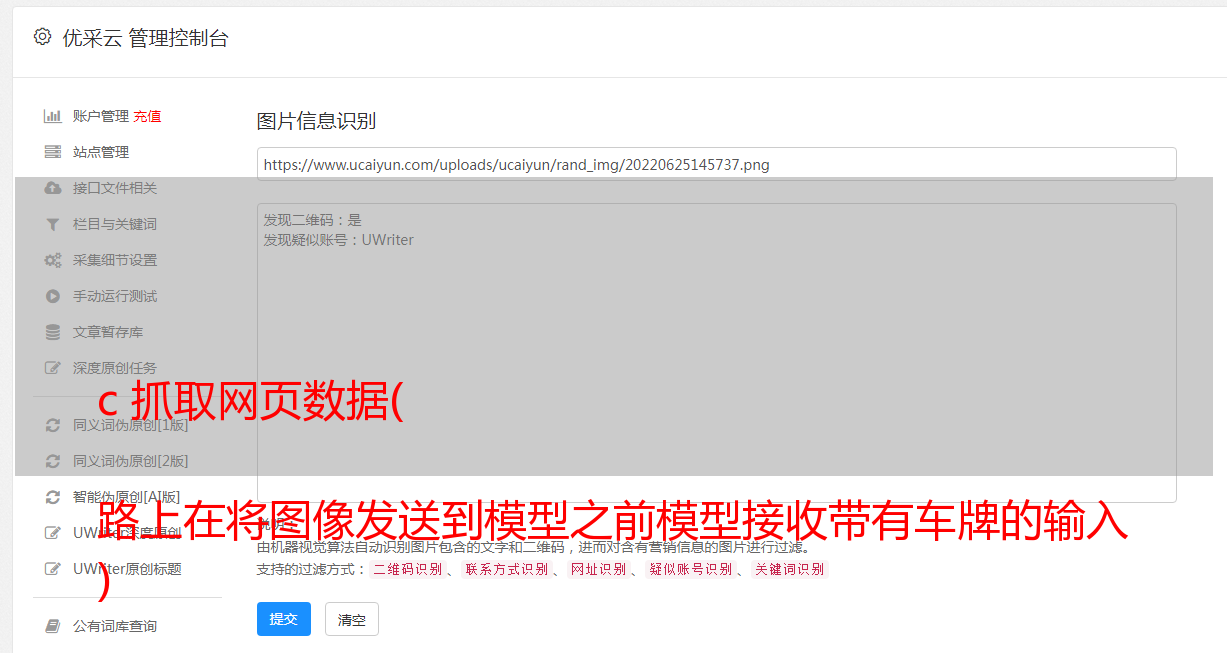Open 采集细节设置 settings page
The image size is (1227, 653).
point(115,260)
